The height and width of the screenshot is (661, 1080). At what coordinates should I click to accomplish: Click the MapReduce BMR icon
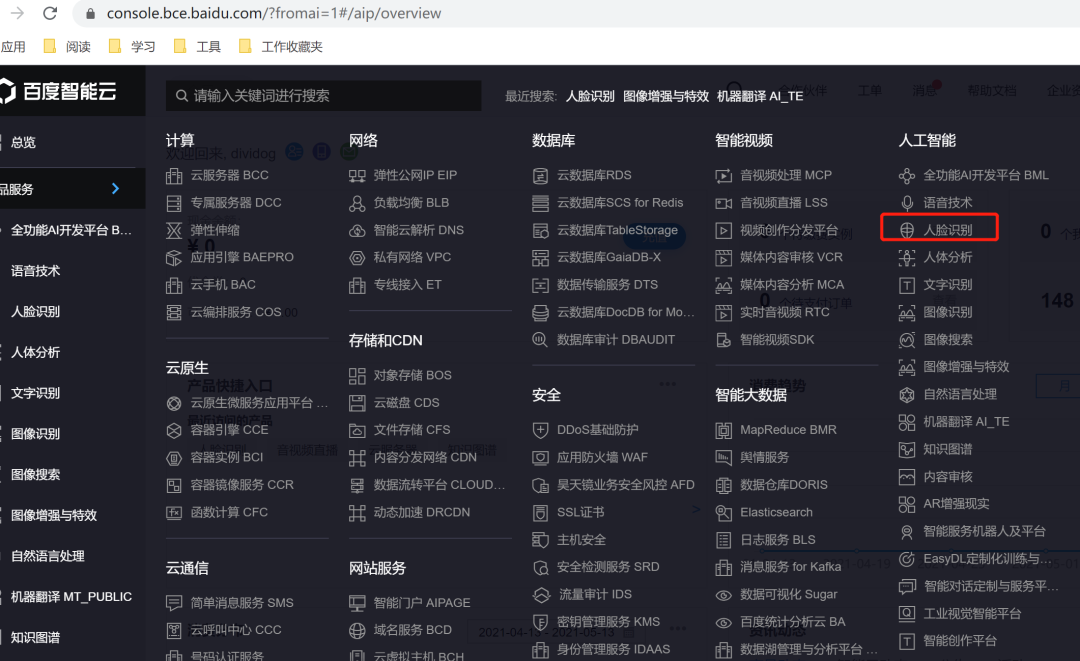point(723,430)
